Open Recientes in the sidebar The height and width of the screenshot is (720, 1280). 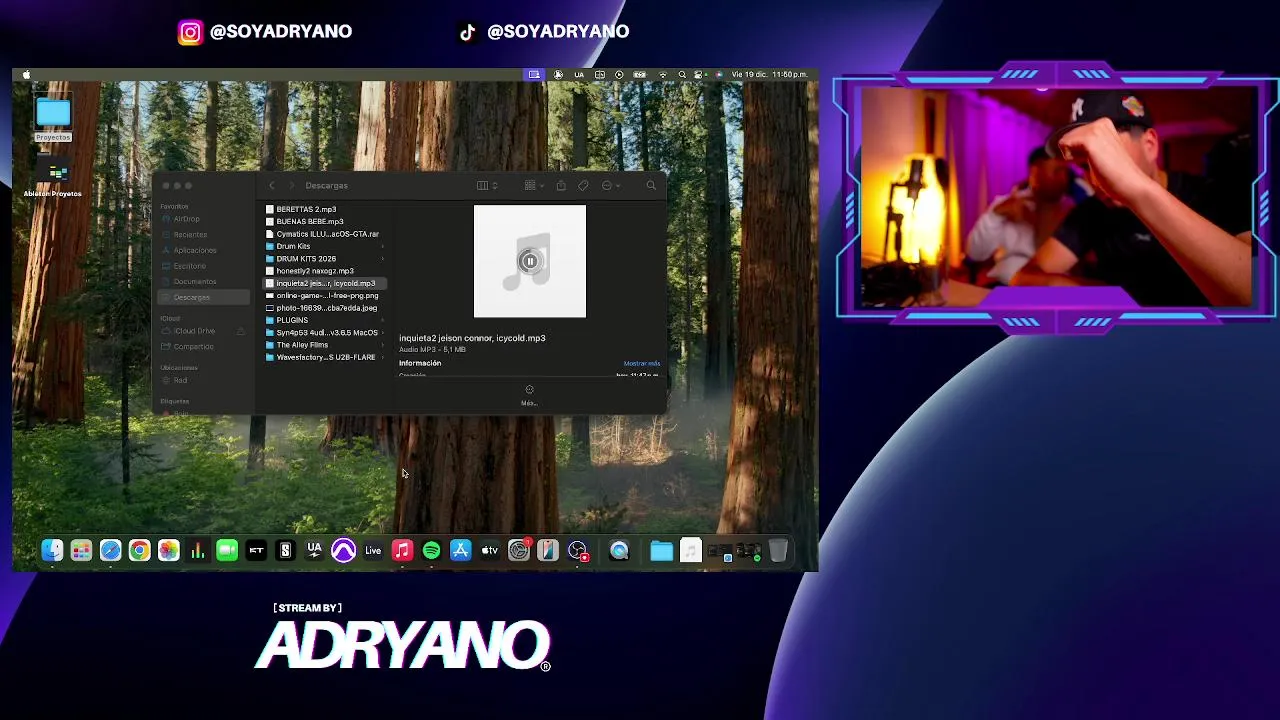click(190, 234)
